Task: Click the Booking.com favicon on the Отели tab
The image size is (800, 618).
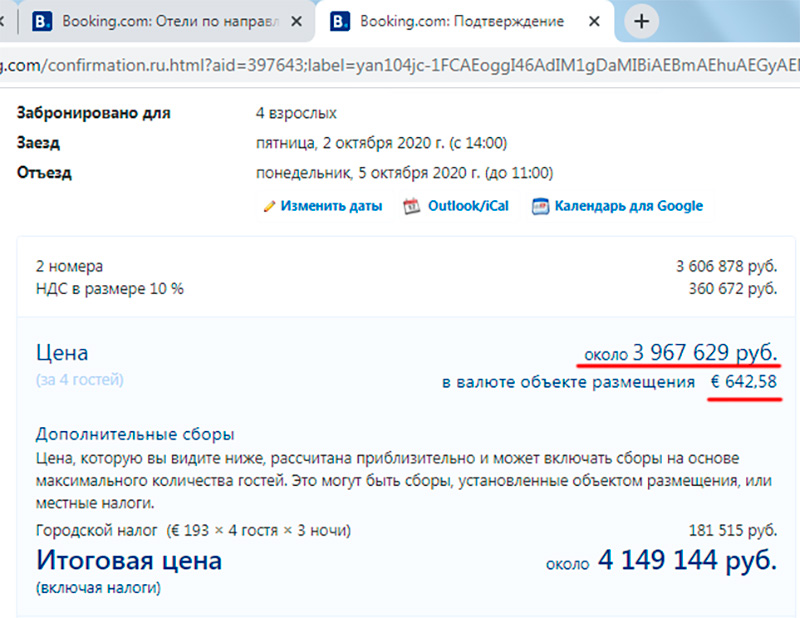Action: click(x=43, y=21)
